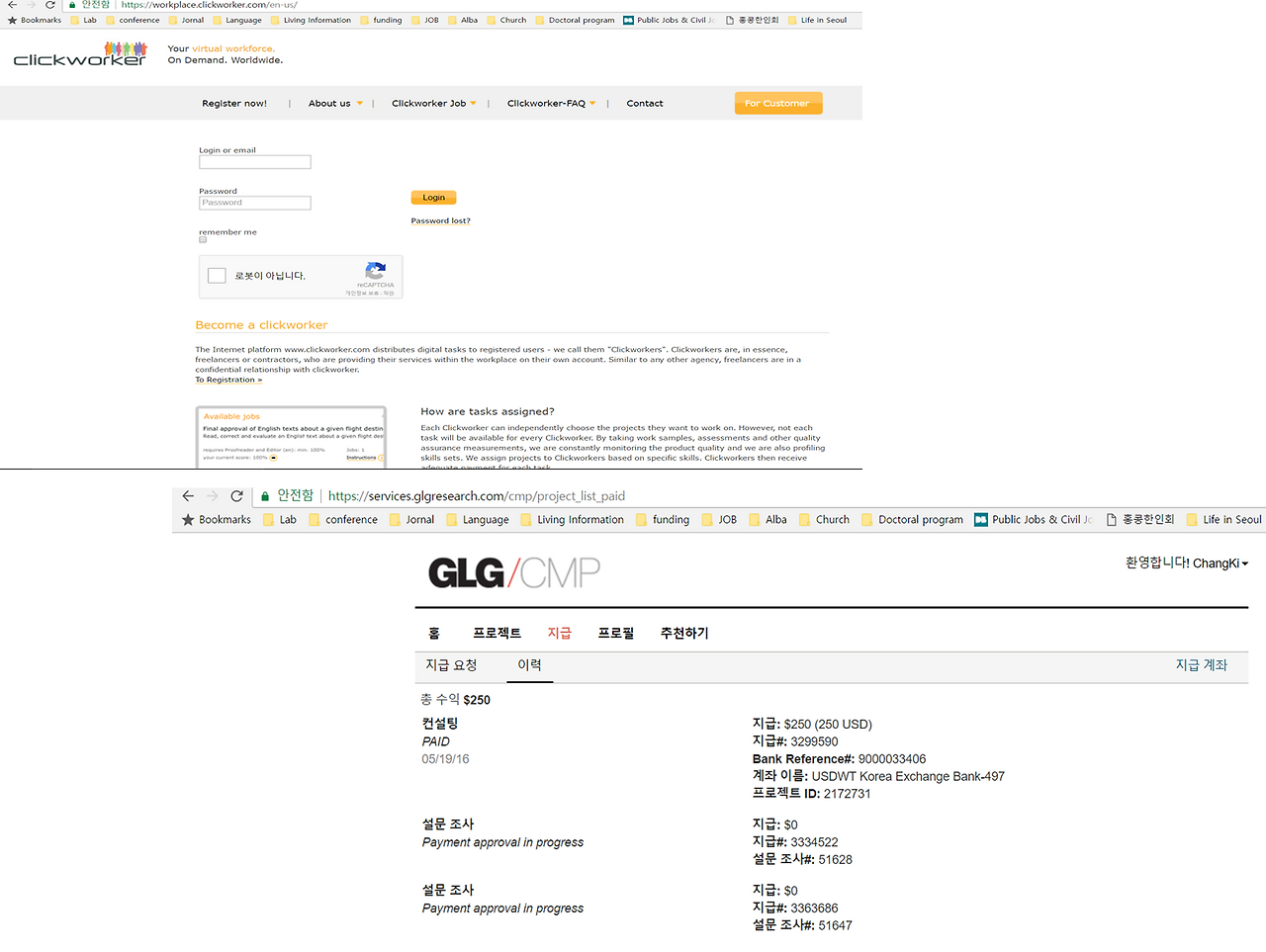Click the 설문 조사#: 51628 text
The image size is (1266, 952).
[x=802, y=860]
